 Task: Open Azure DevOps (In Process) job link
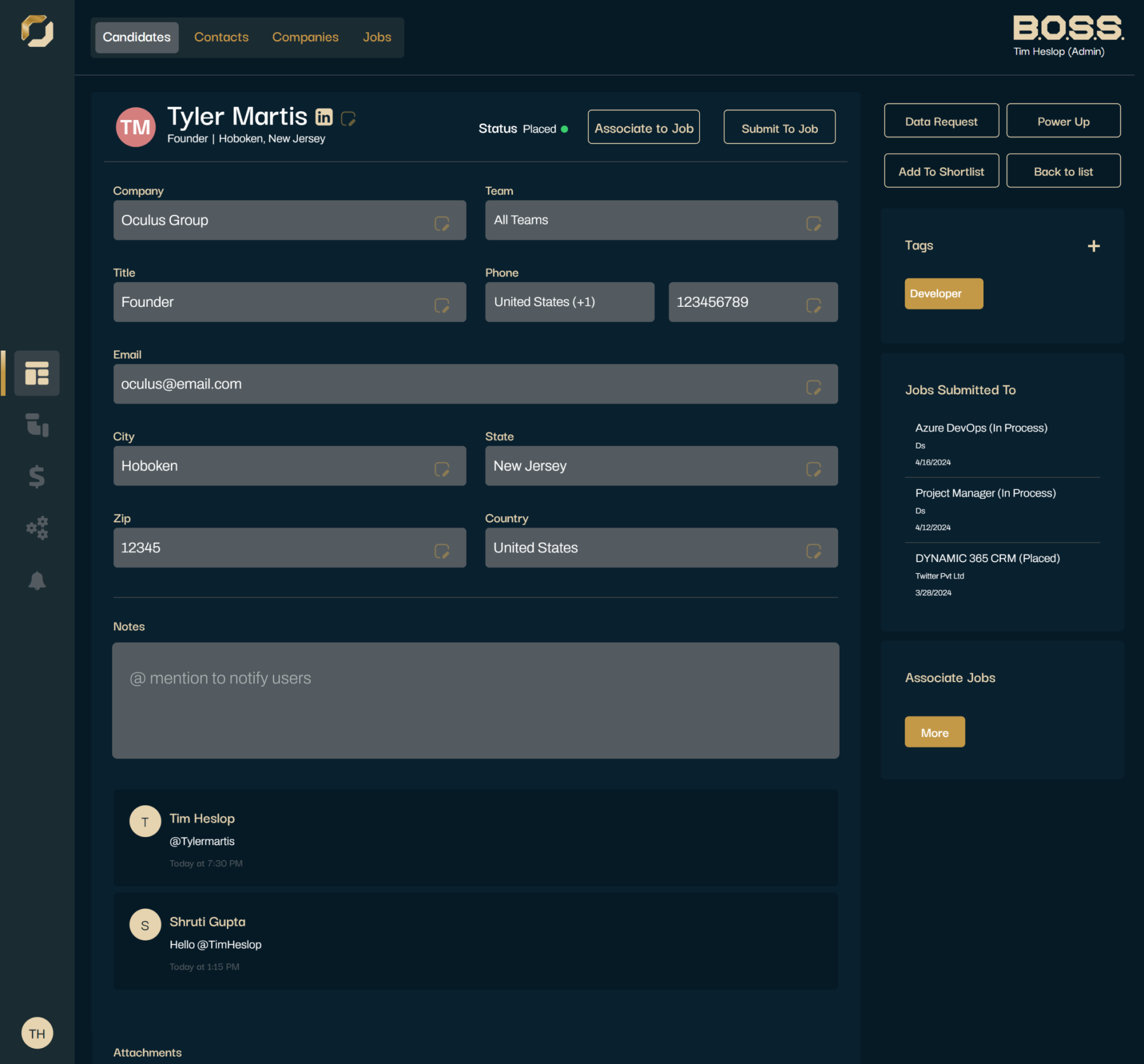pos(981,428)
